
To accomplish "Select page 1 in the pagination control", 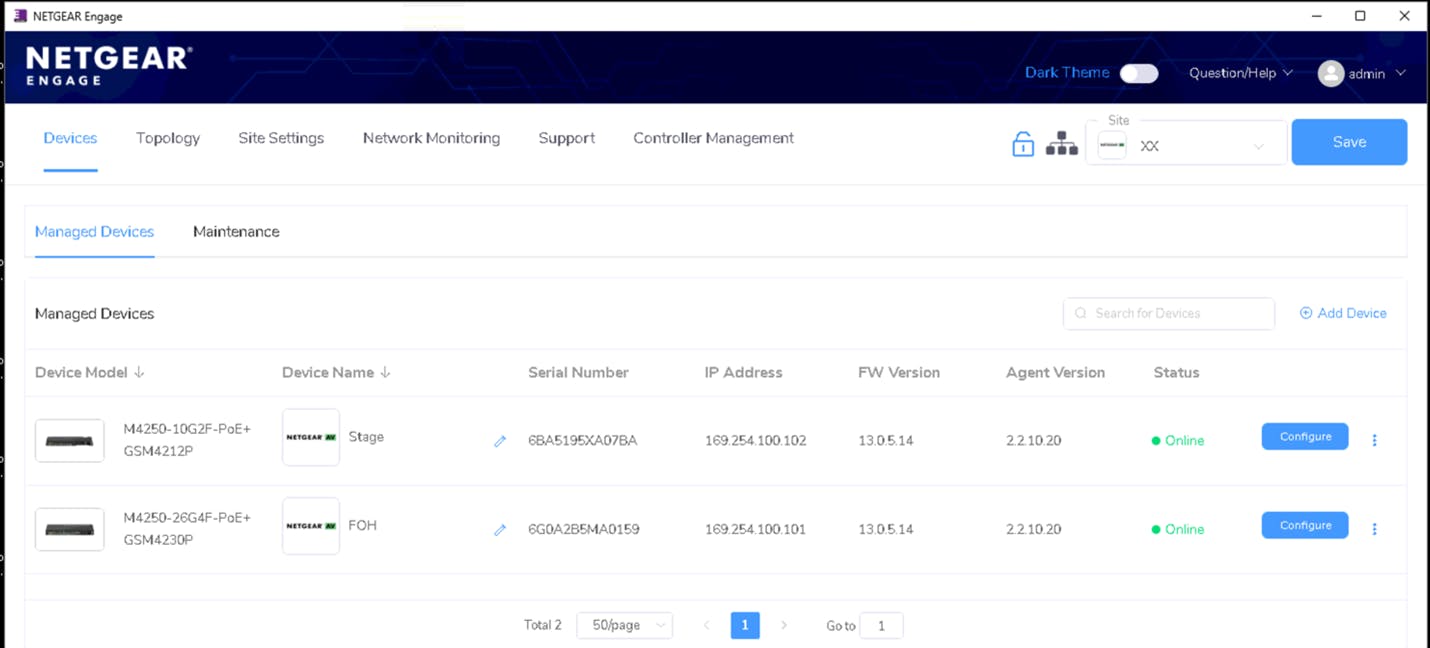I will pos(745,624).
